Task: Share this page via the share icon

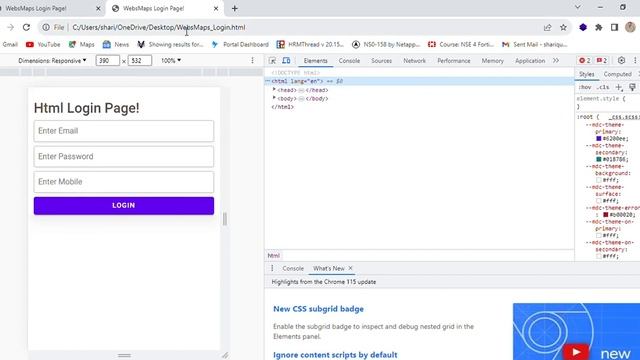Action: tap(547, 27)
